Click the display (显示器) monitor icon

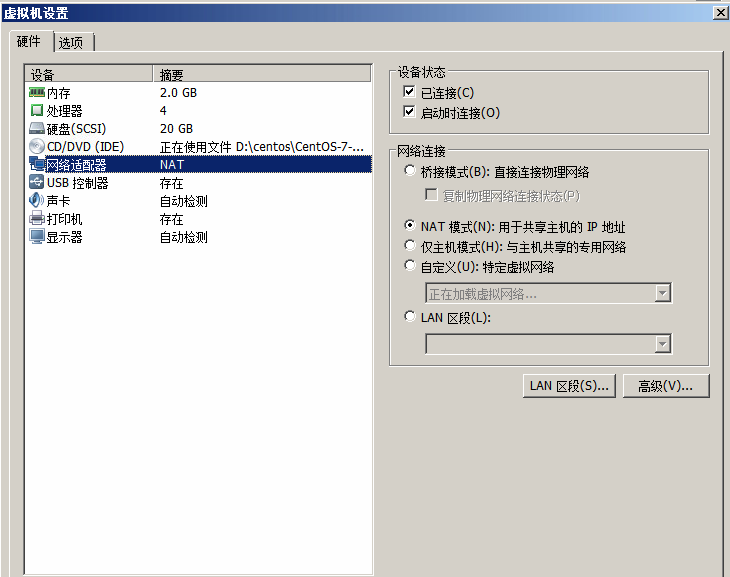(37, 237)
